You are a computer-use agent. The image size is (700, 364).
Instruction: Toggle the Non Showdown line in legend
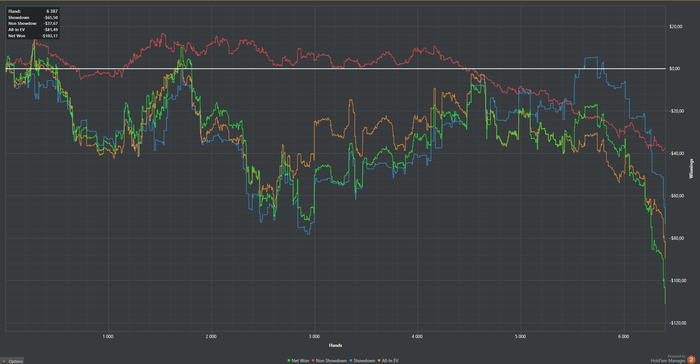coord(329,360)
